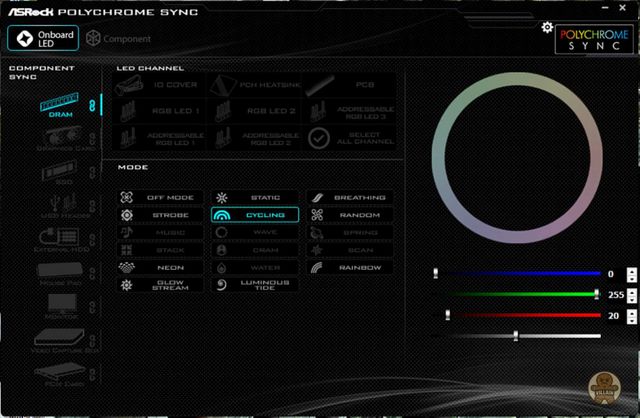Open settings via the gear icon
Viewport: 640px width, 418px height.
[x=546, y=28]
